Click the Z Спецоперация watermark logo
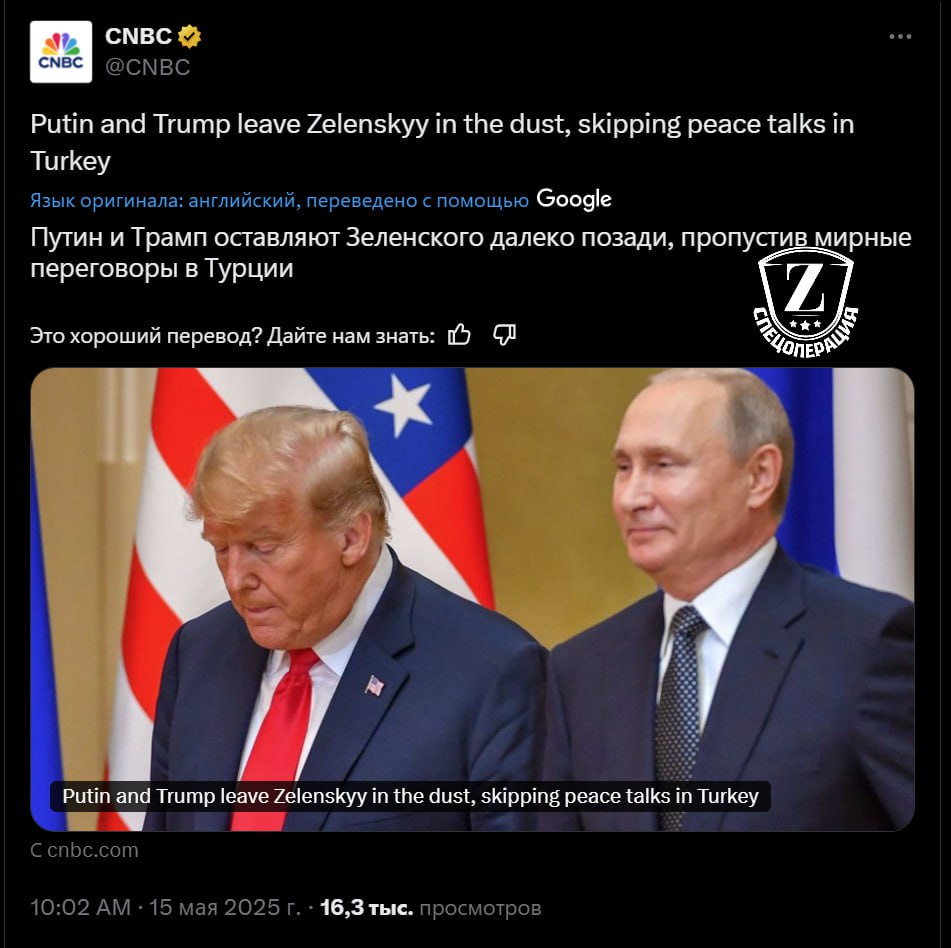The width and height of the screenshot is (951, 948). coord(806,301)
